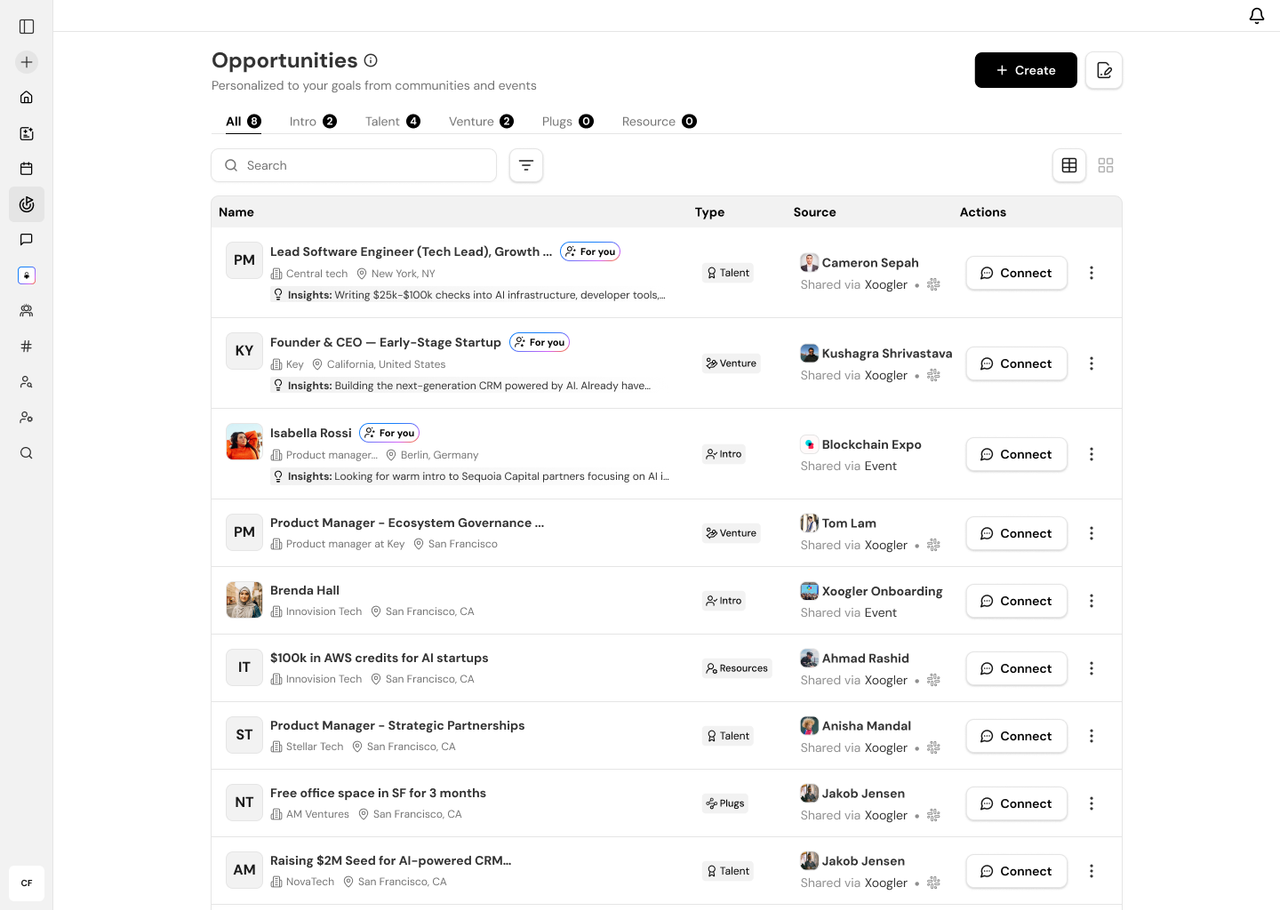This screenshot has height=910, width=1280.
Task: Select the All tab
Action: (x=243, y=121)
